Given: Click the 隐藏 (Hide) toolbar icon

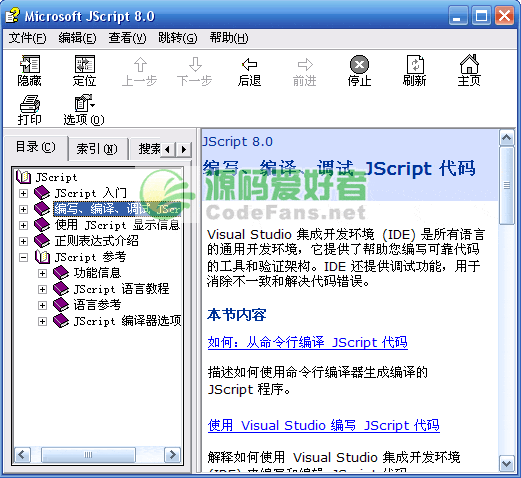Looking at the screenshot, I should point(30,64).
